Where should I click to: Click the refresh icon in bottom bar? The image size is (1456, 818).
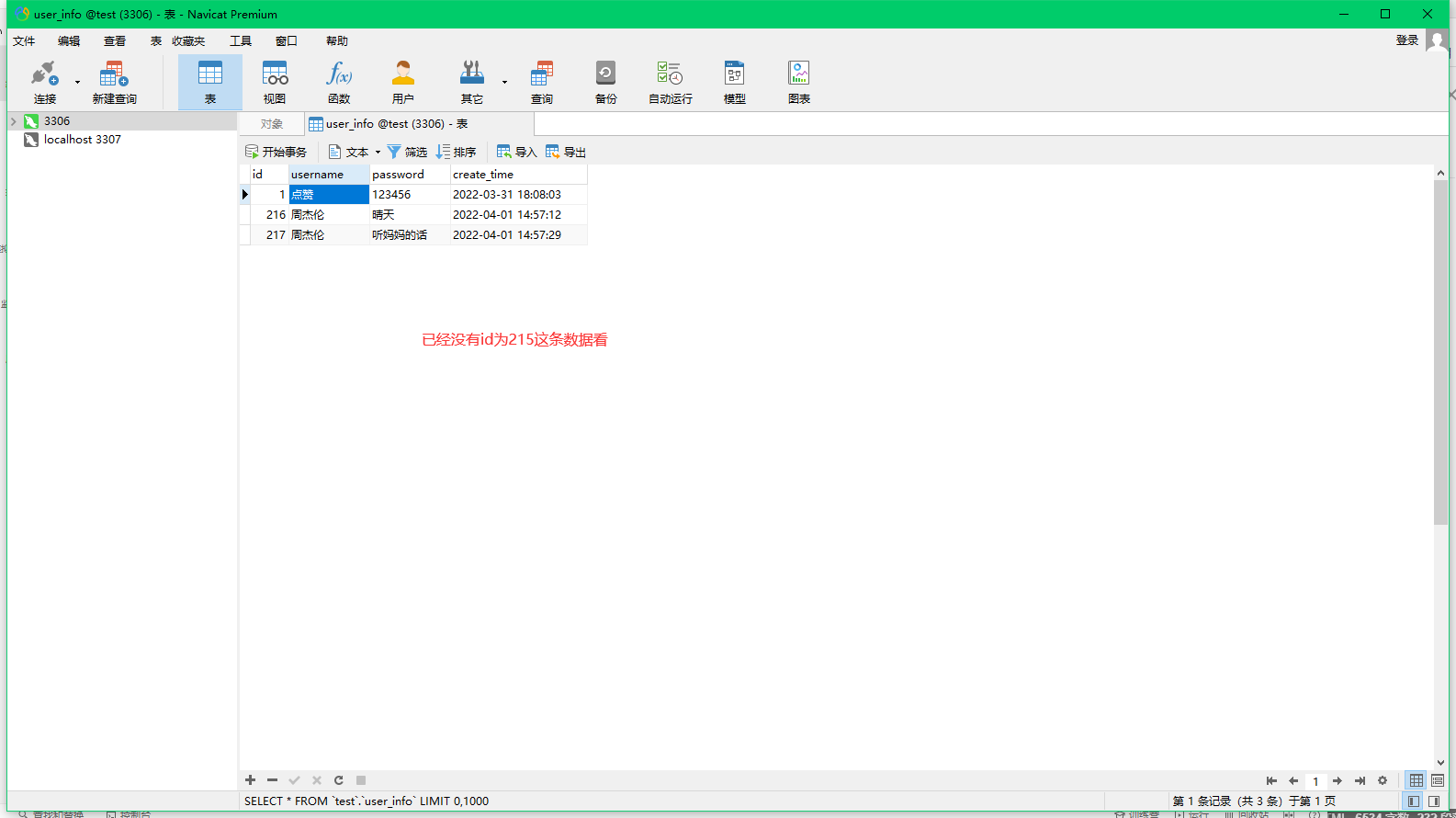pyautogui.click(x=338, y=780)
